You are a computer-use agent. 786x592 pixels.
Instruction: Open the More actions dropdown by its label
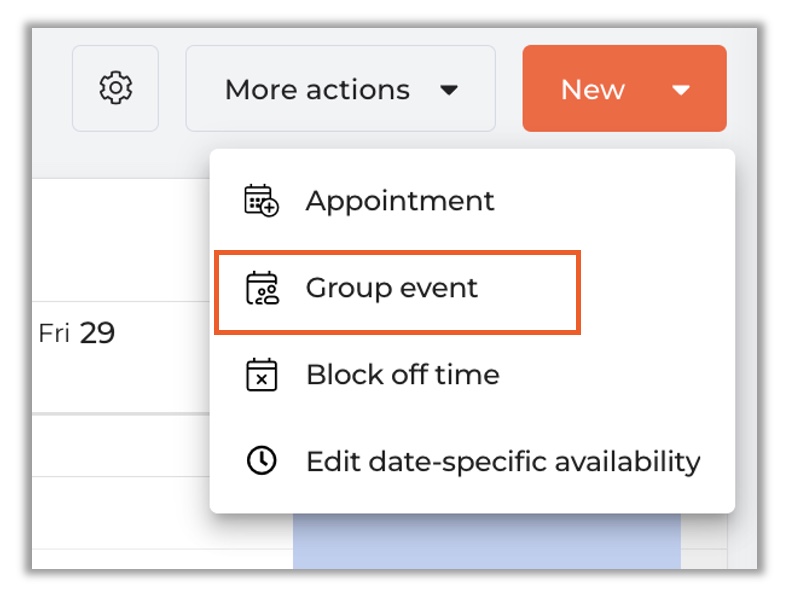click(x=317, y=90)
